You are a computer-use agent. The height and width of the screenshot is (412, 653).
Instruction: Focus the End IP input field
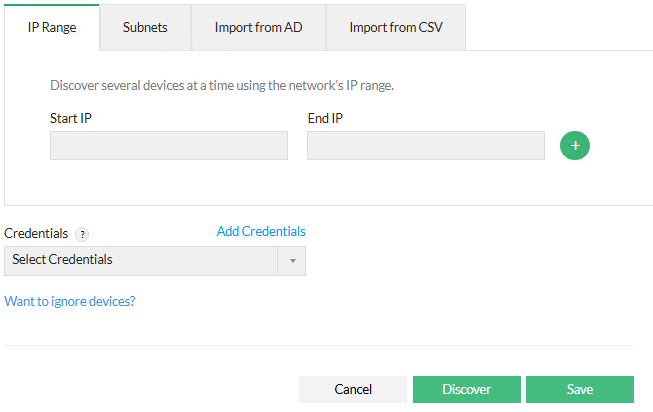[425, 146]
